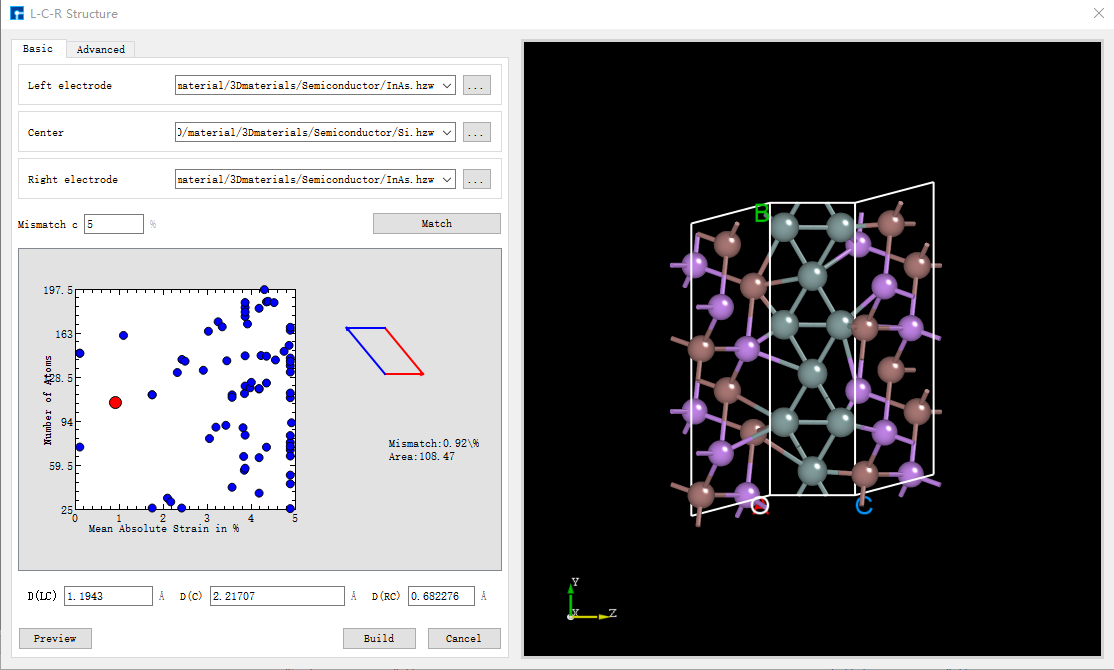Click the blue C lattice vector marker
This screenshot has width=1114, height=670.
(x=864, y=505)
